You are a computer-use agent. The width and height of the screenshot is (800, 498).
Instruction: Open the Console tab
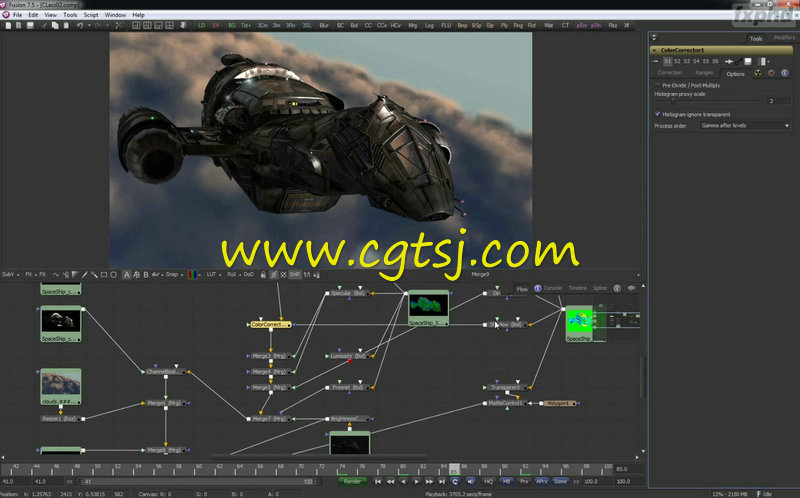[x=553, y=288]
